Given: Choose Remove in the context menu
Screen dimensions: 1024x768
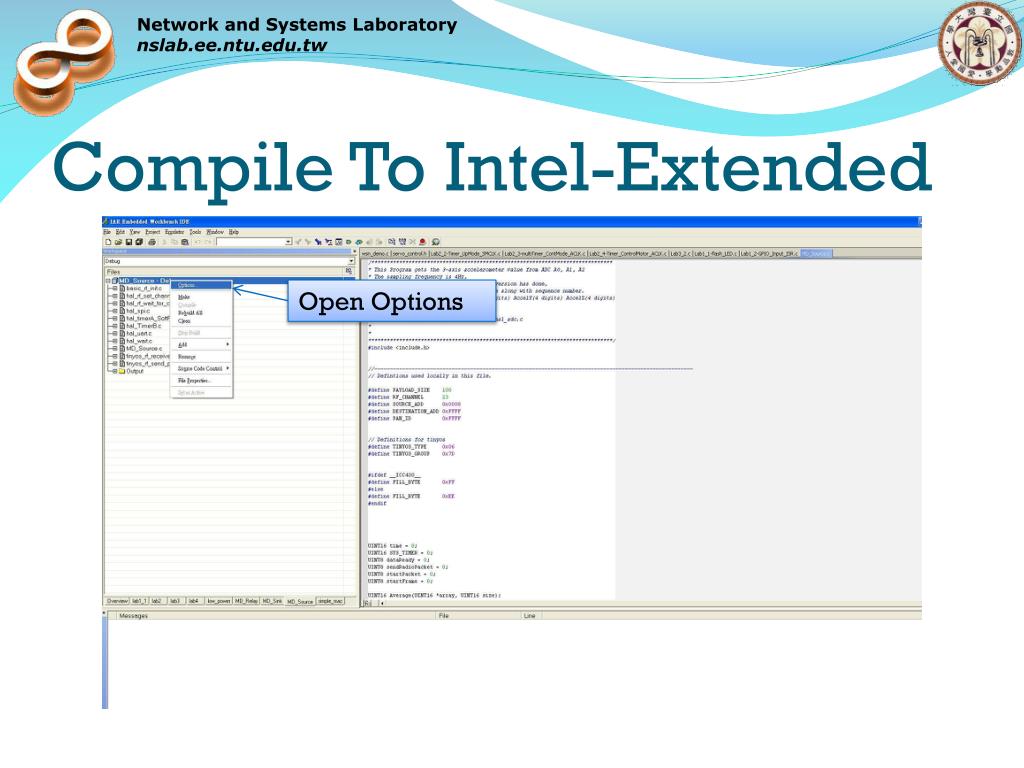Looking at the screenshot, I should click(201, 357).
